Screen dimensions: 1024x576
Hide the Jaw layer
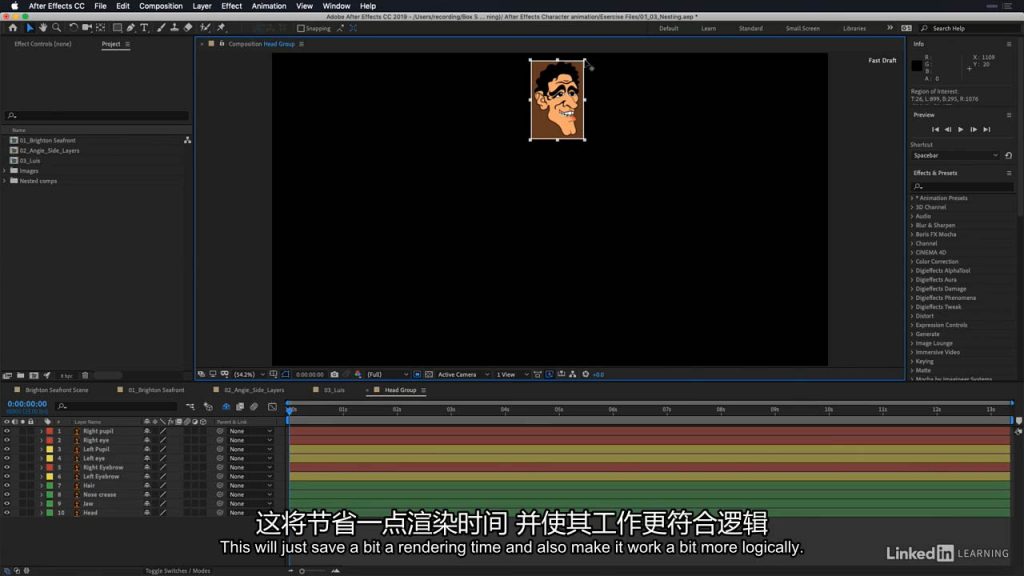(7, 504)
